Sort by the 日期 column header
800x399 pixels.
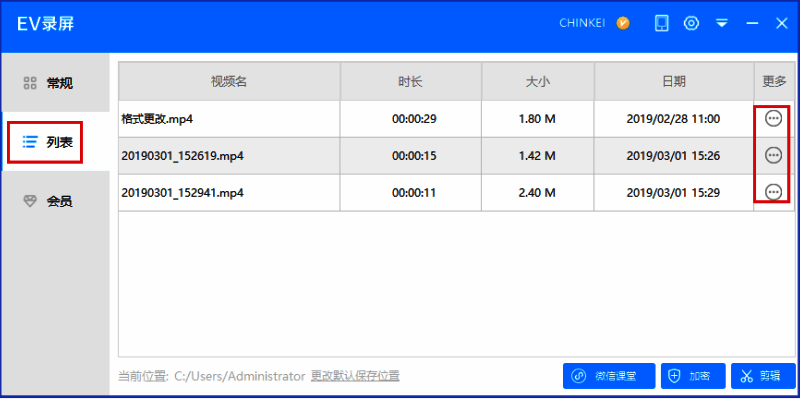(674, 82)
